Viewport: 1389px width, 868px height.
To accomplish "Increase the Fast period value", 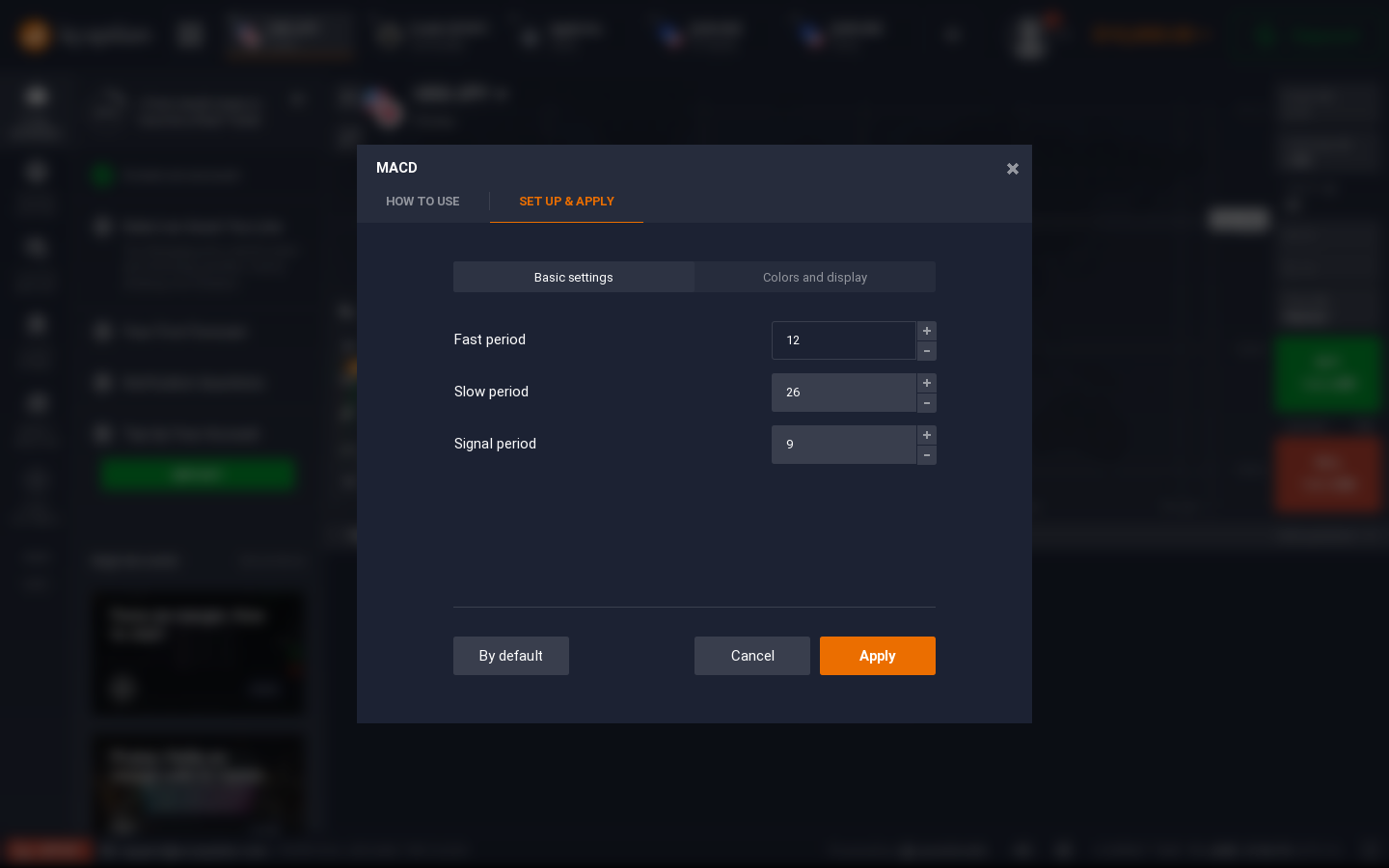I will (927, 331).
